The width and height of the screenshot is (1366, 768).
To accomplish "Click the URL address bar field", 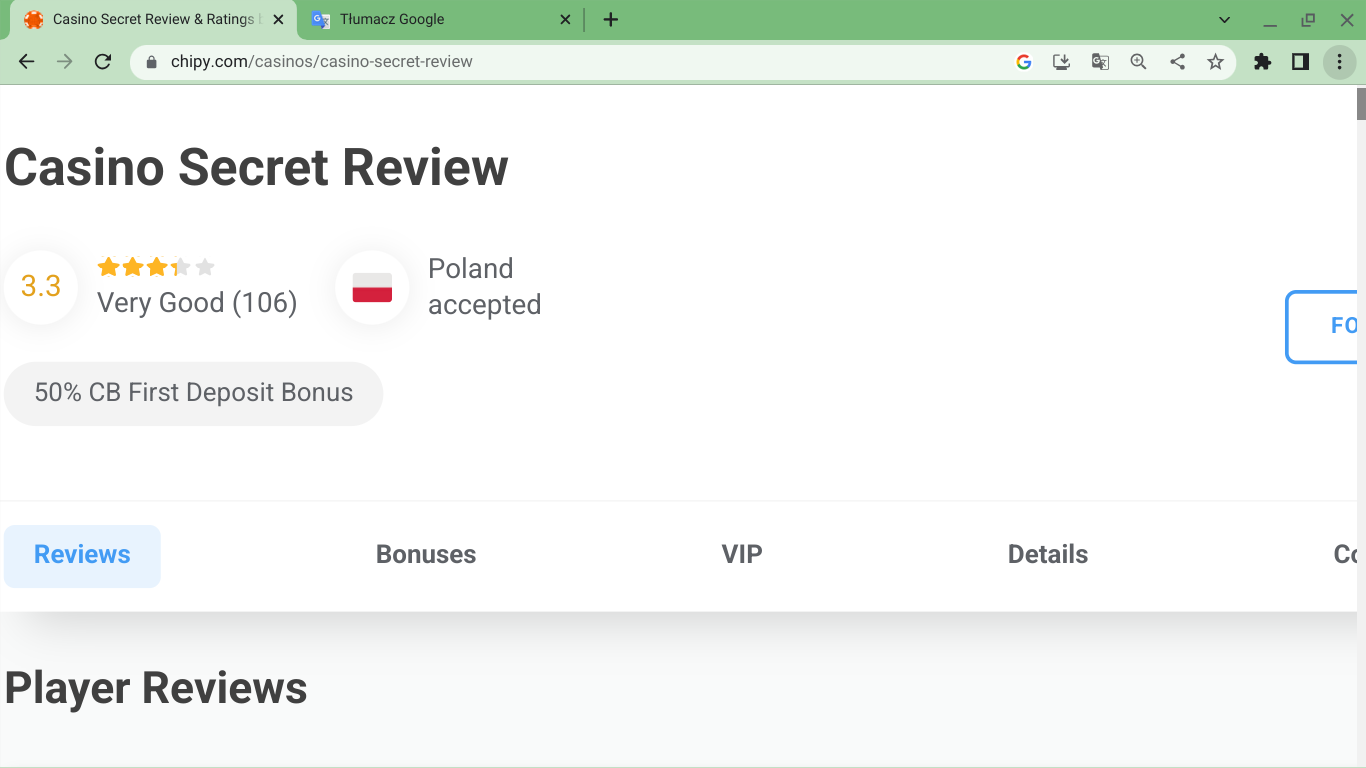I will (580, 62).
